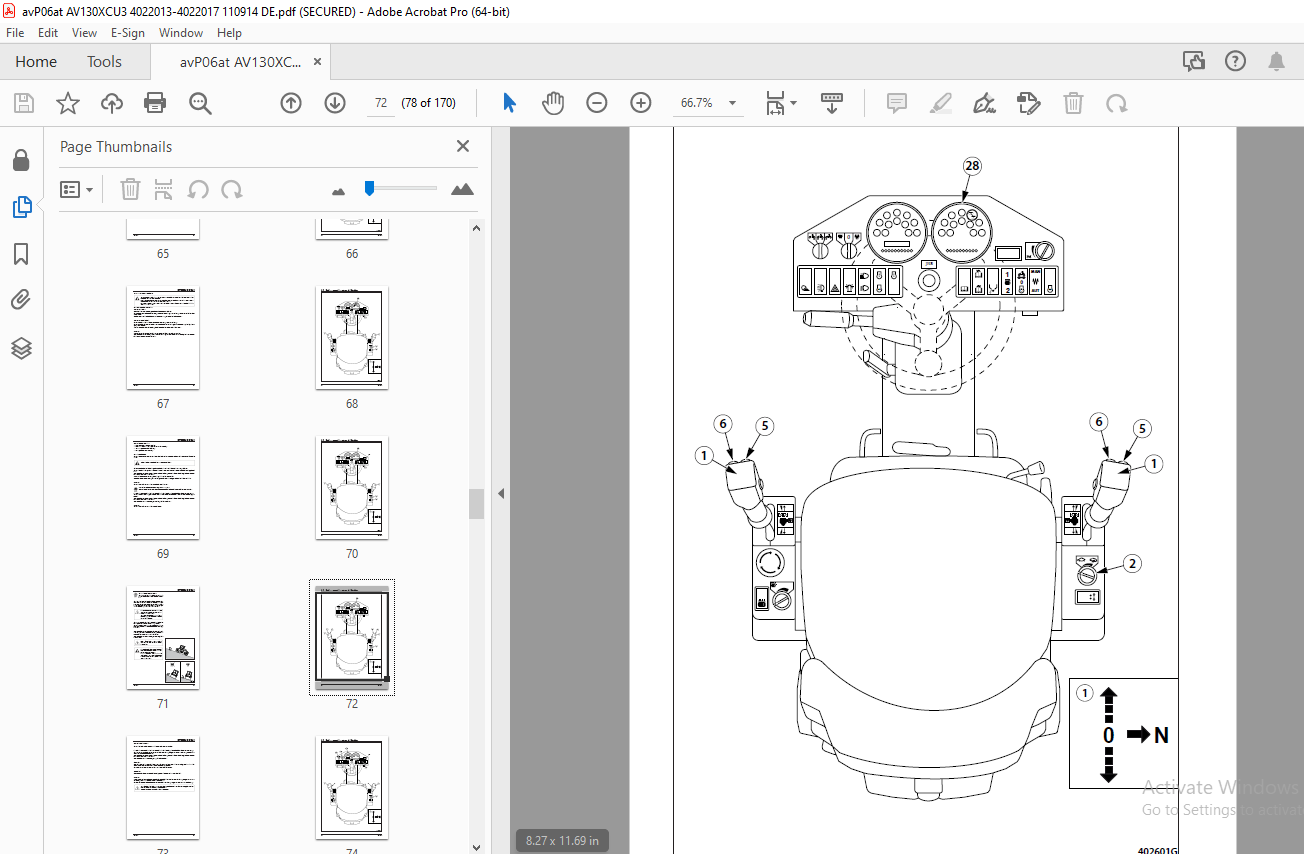Collapse the navigation pane with the arrow
The image size is (1304, 854).
click(501, 493)
